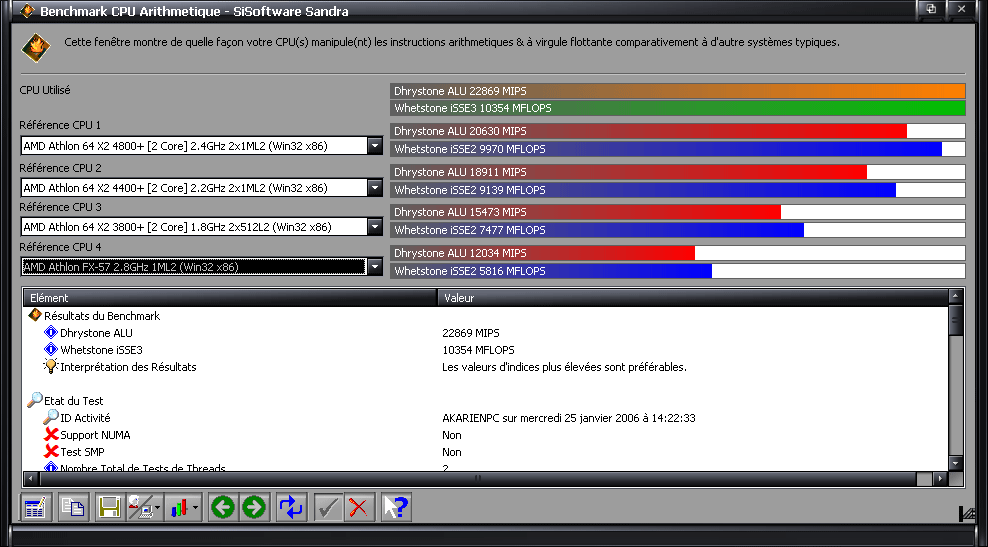Refresh the benchmark with blue arrows icon

pos(291,507)
